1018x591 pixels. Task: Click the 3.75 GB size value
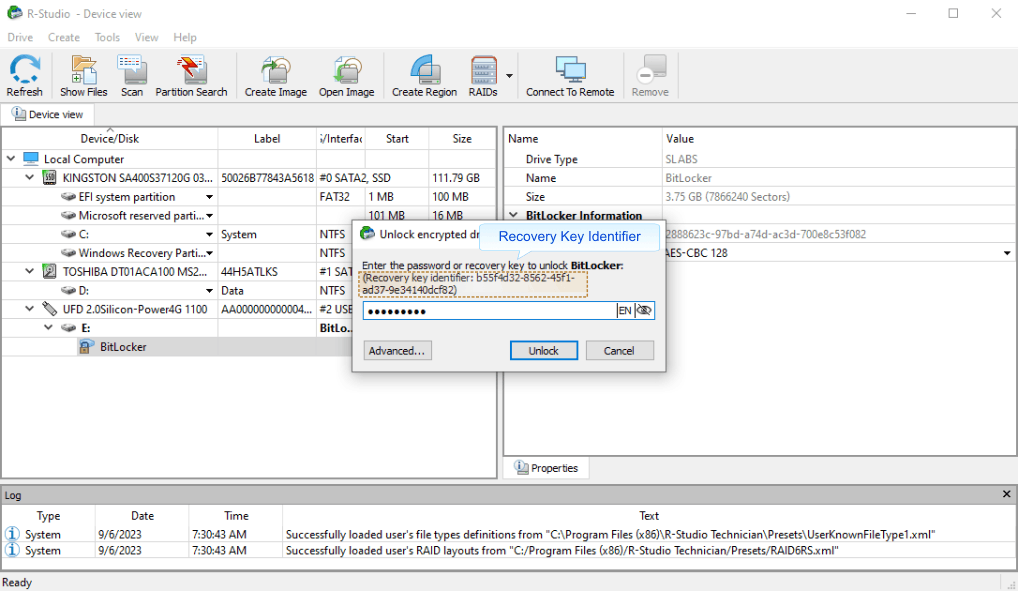tap(727, 196)
